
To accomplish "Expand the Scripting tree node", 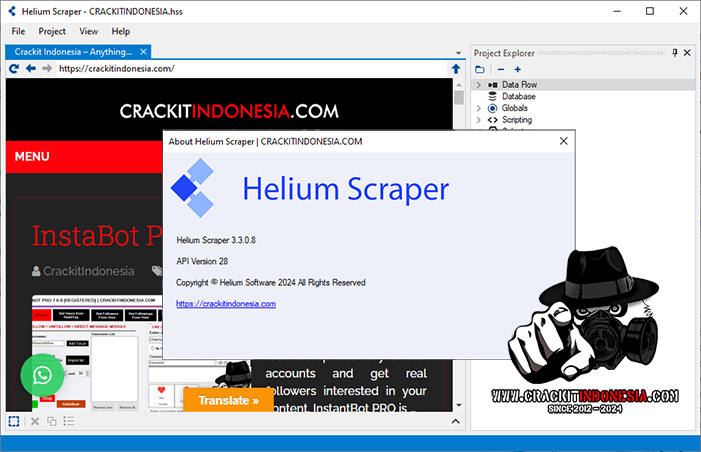I will point(479,120).
